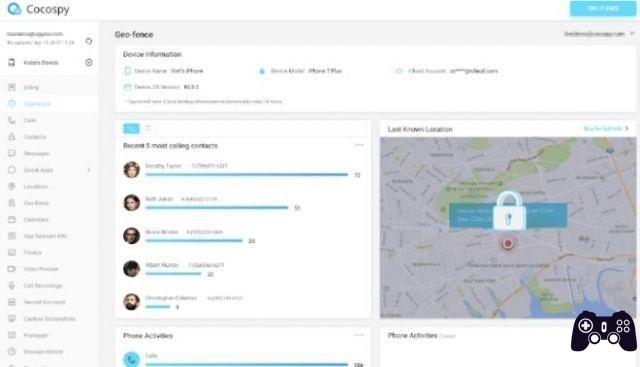Click the Geo-fence page title
Viewport: 640px width, 367px height.
pos(134,35)
